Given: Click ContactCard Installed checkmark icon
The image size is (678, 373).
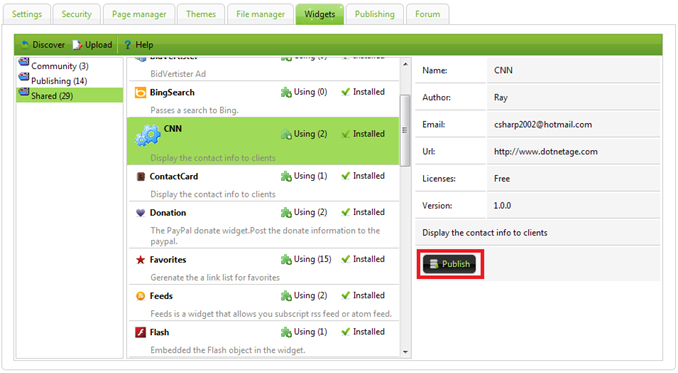Looking at the screenshot, I should coord(345,175).
